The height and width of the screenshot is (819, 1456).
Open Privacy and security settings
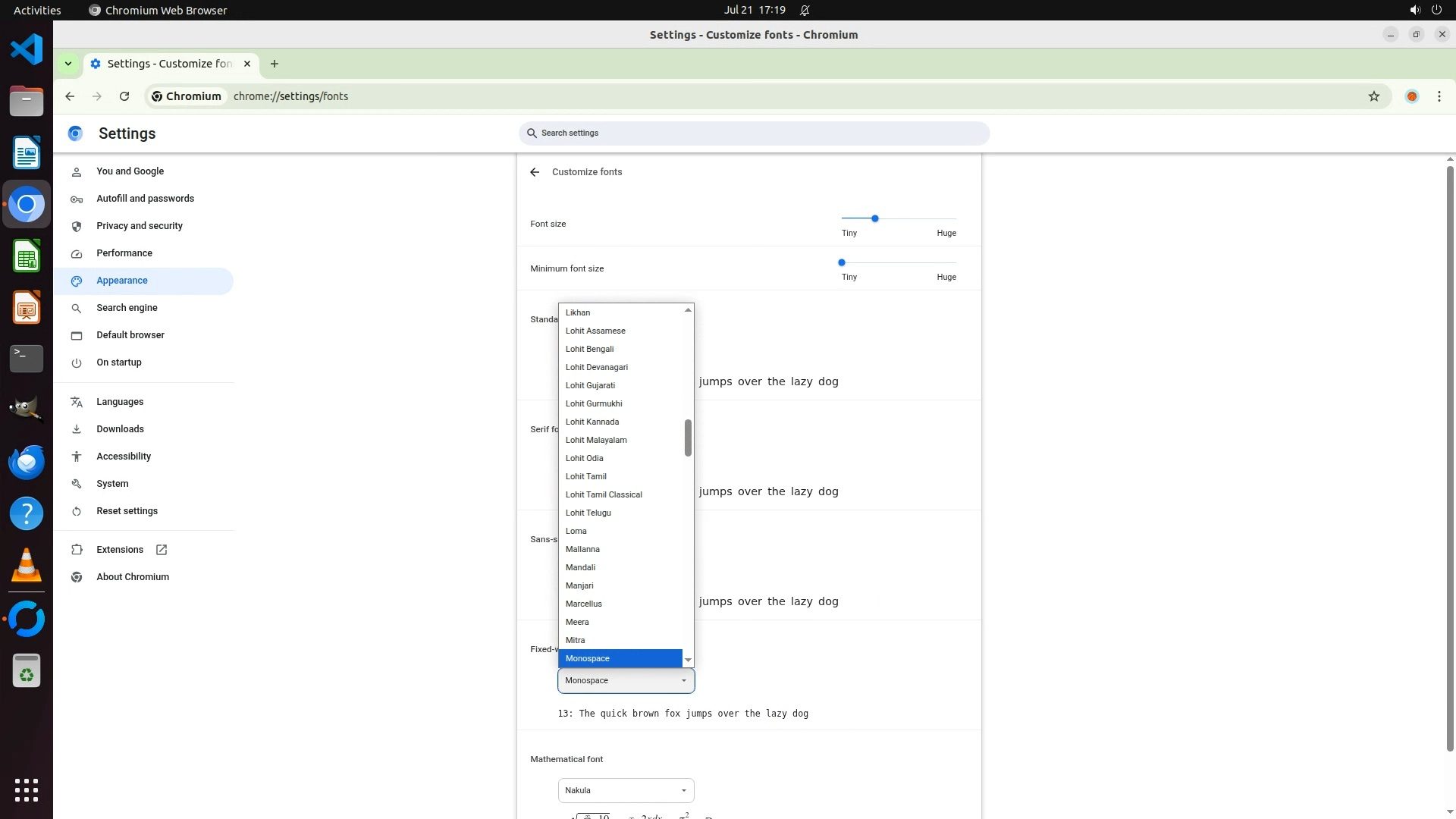coord(140,226)
